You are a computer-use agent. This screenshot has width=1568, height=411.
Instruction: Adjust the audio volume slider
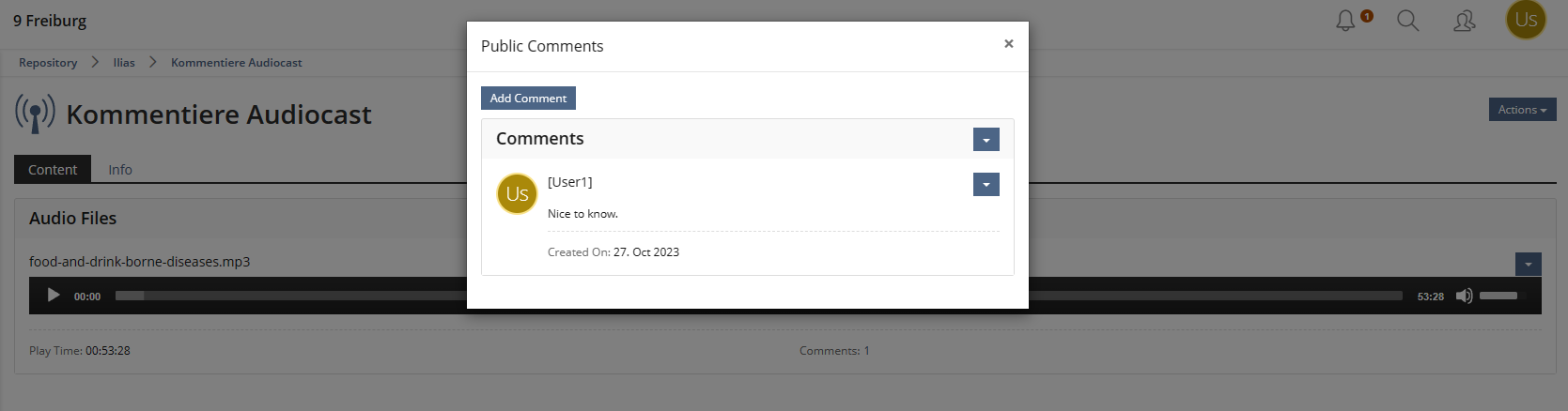[1498, 296]
